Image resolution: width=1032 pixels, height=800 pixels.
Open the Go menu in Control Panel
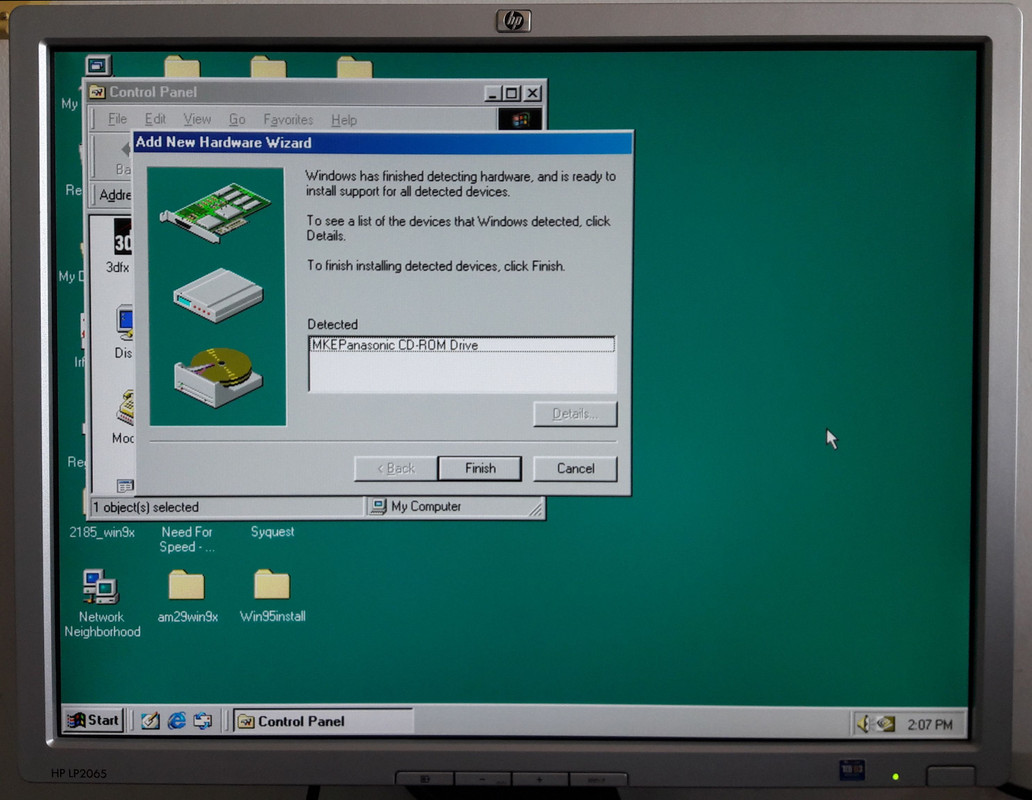(237, 120)
